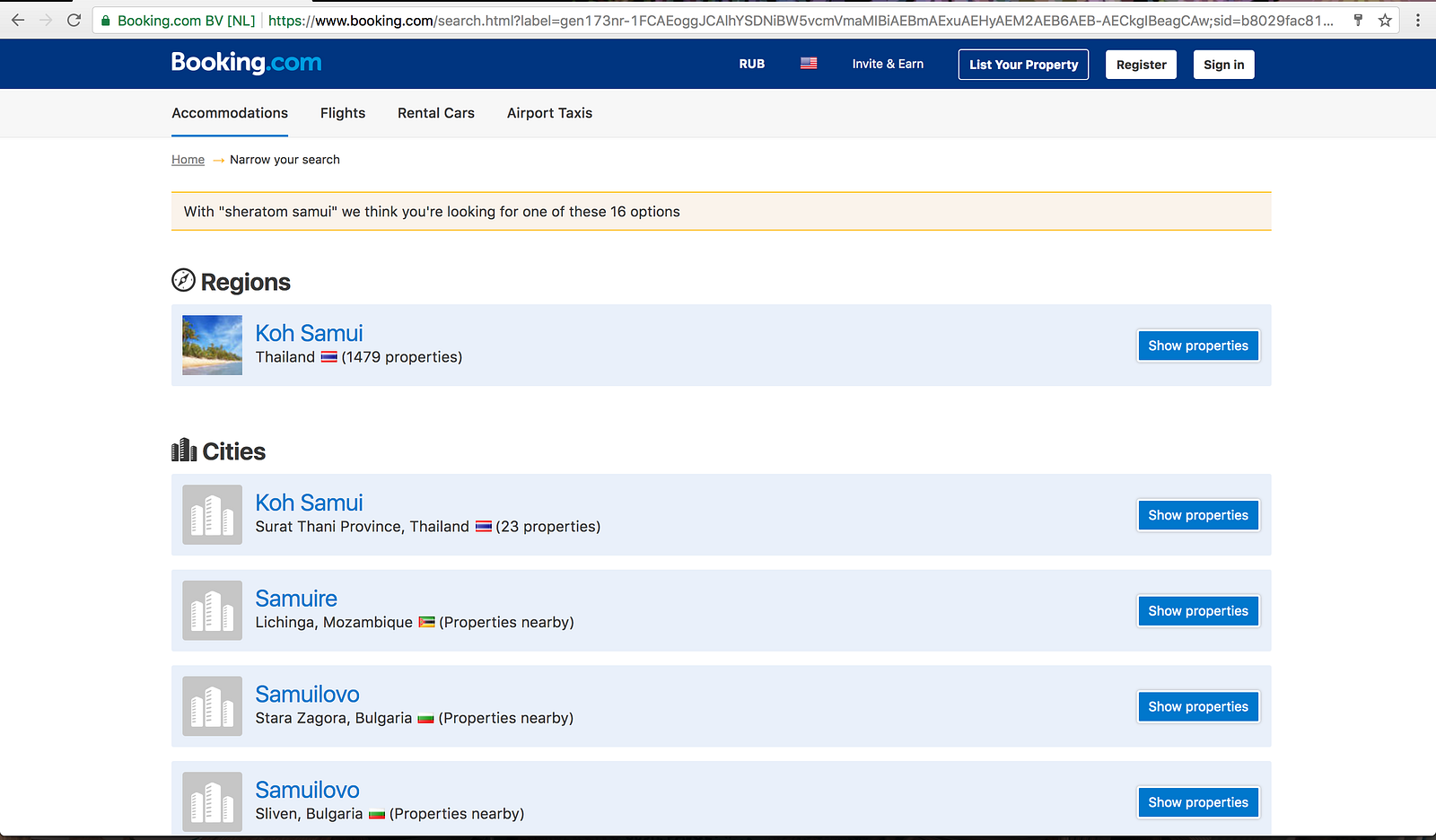Click the browser forward arrow
Viewport: 1436px width, 840px height.
point(46,20)
